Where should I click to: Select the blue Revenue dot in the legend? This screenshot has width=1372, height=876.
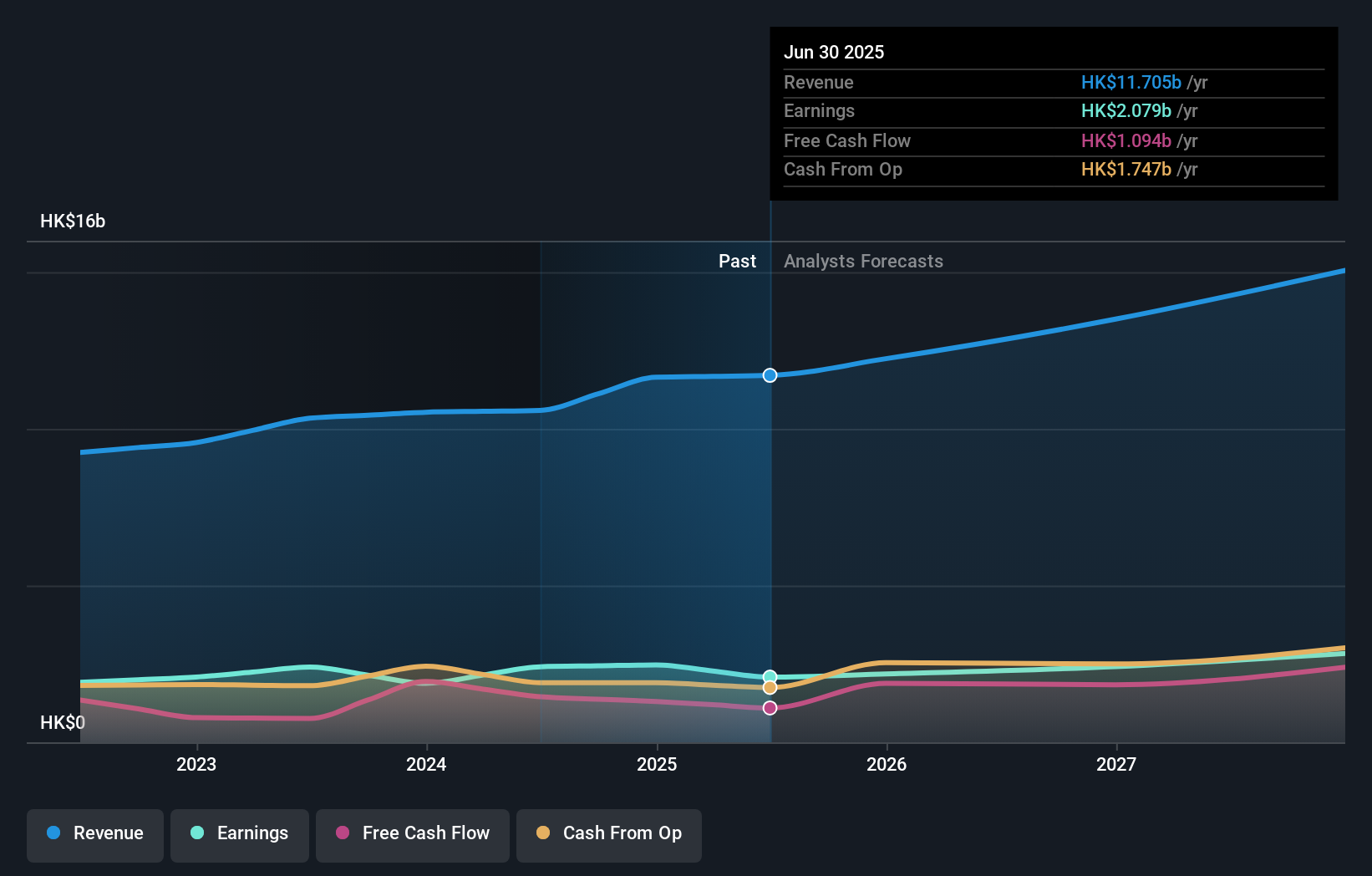(53, 834)
